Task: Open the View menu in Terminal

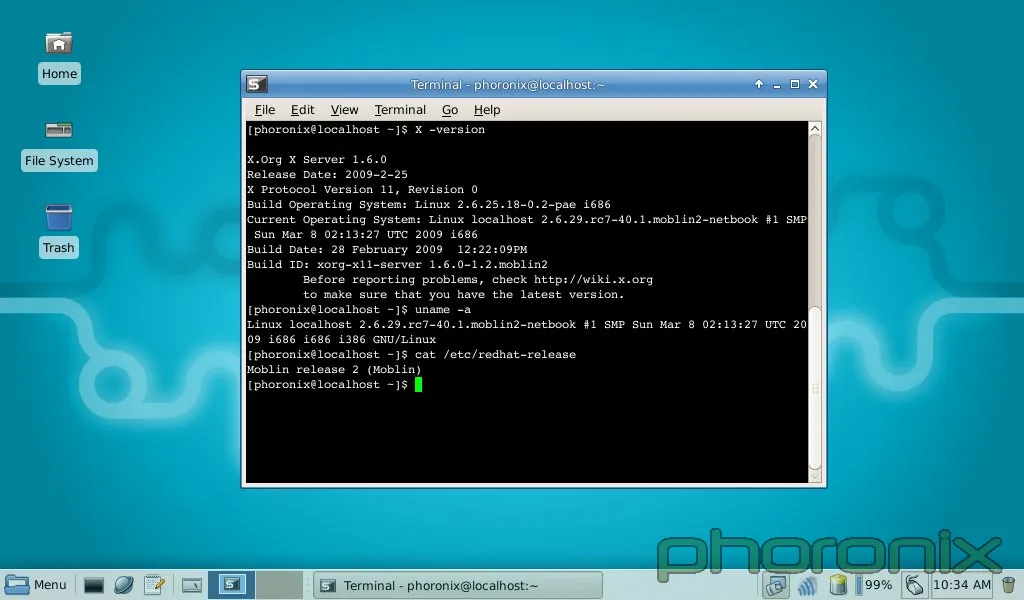Action: pos(344,110)
